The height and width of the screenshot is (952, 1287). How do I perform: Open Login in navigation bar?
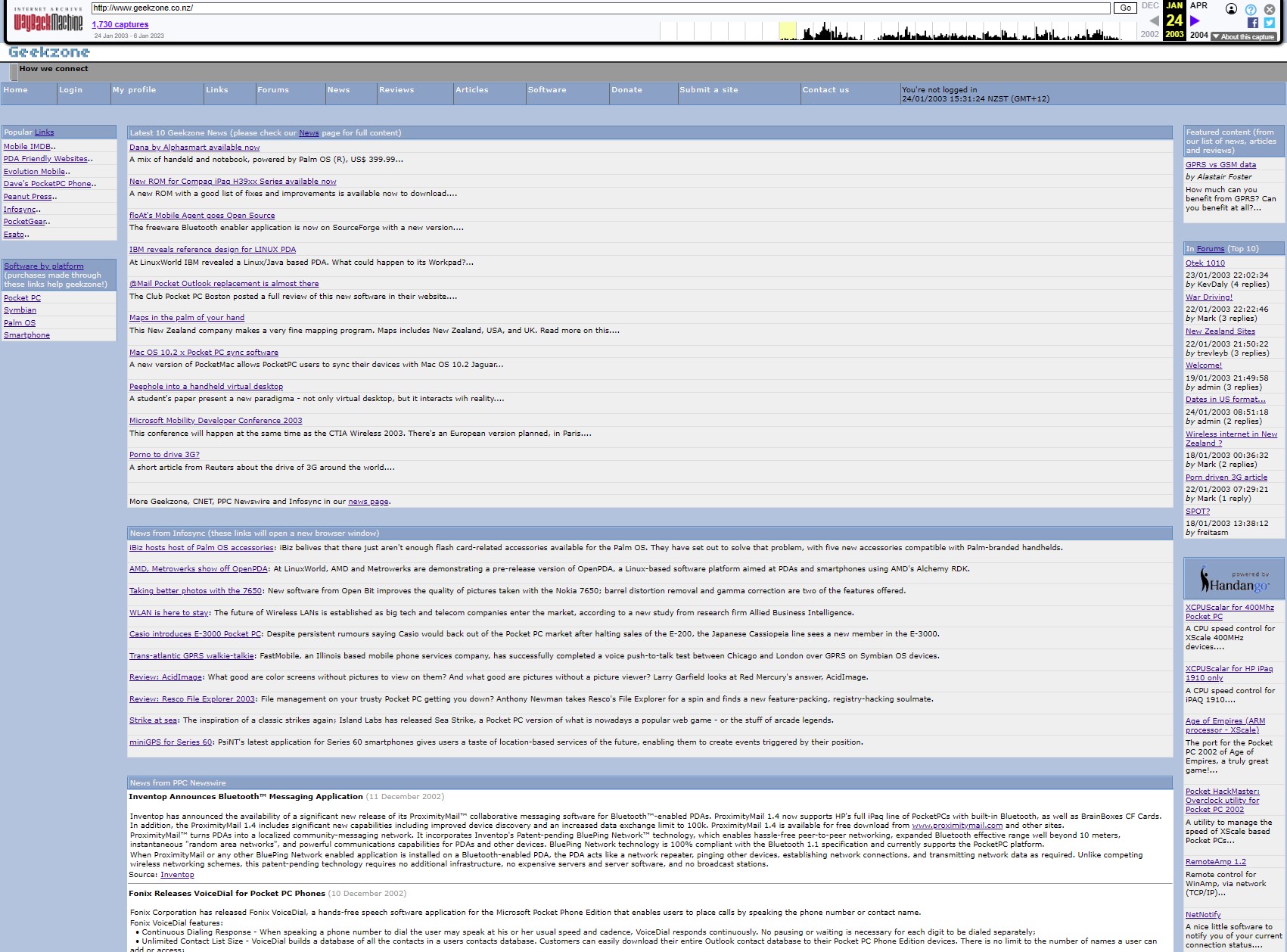click(70, 89)
